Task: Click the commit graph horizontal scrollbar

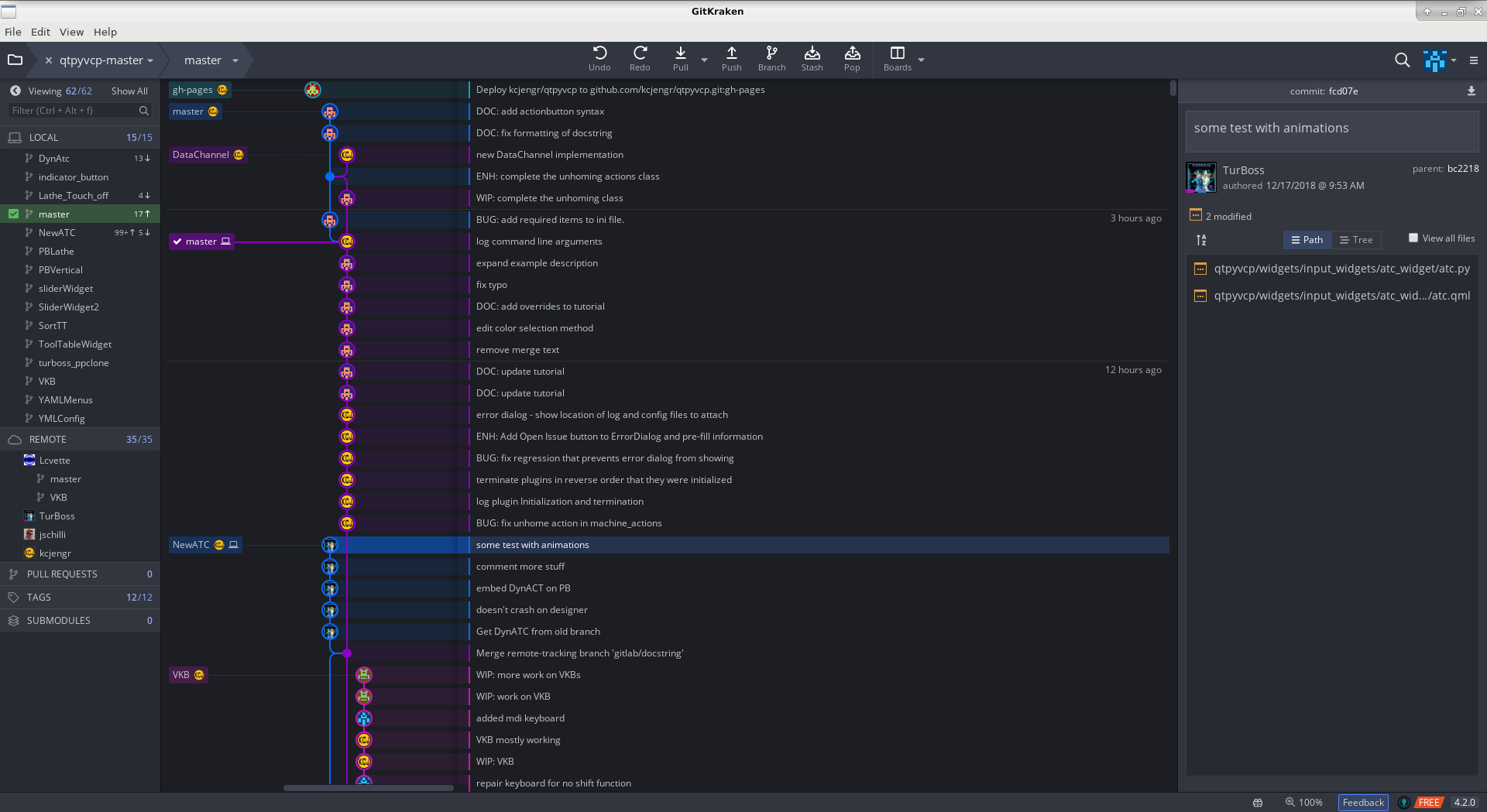Action: [x=369, y=788]
